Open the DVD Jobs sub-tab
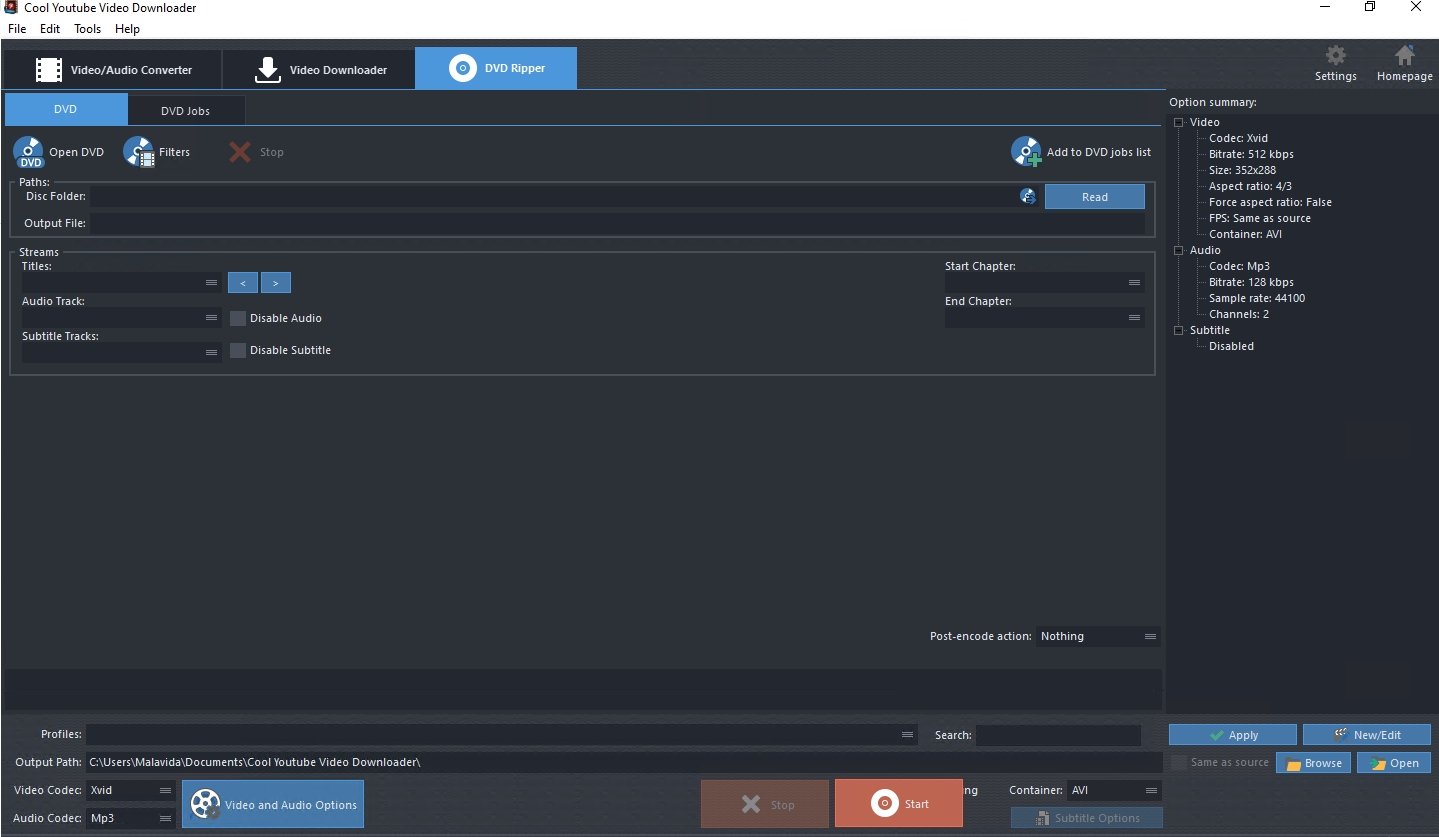 [x=186, y=111]
